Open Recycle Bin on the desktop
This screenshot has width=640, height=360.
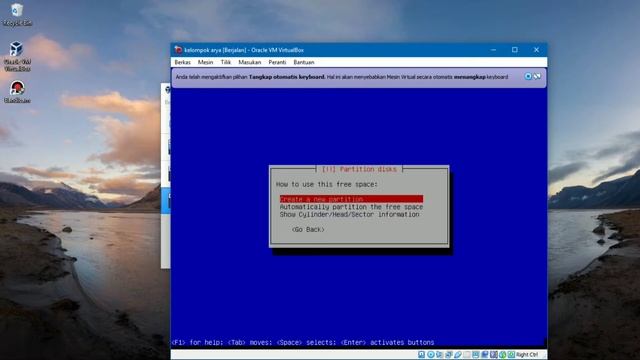17,15
